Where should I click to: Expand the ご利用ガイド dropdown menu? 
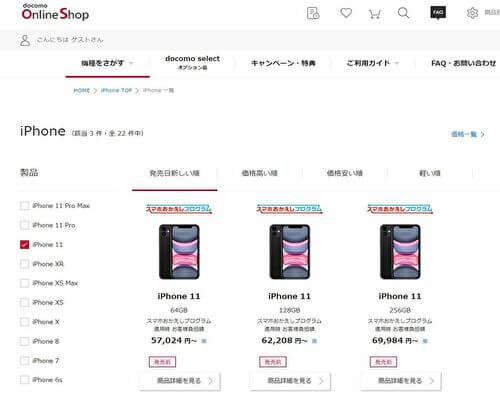click(x=373, y=63)
